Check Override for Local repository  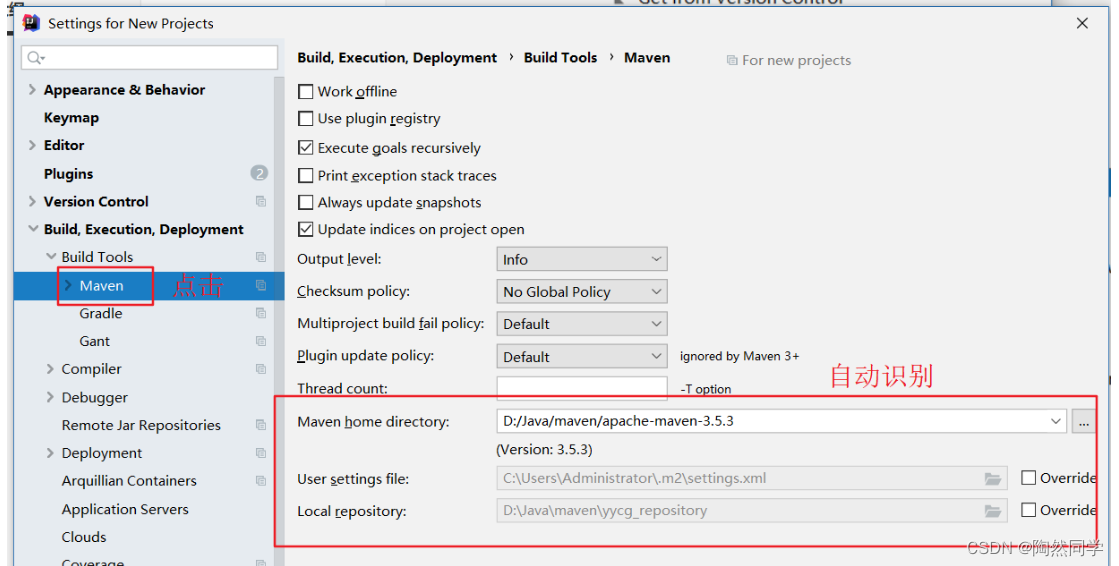1028,510
